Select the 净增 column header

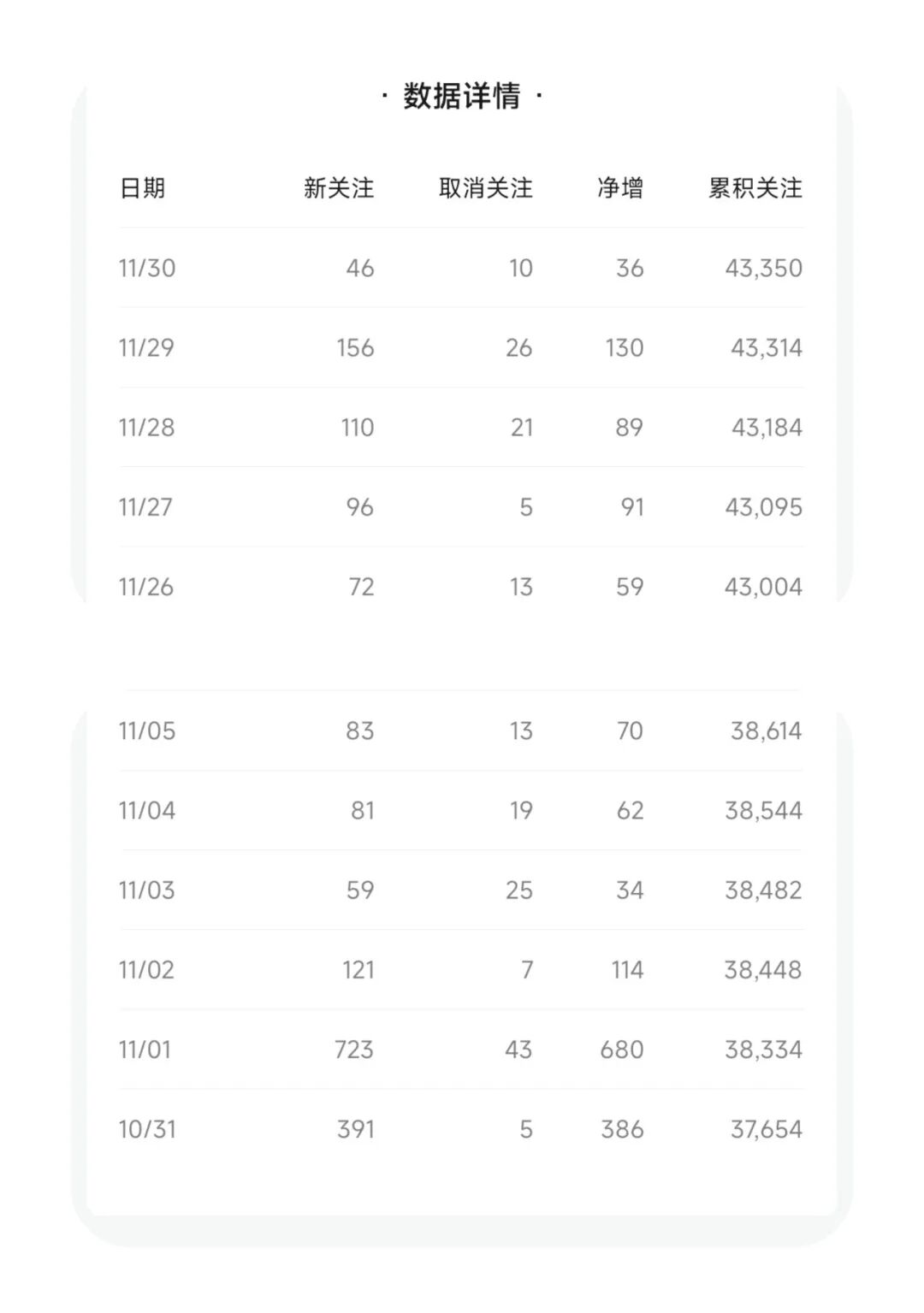click(x=620, y=188)
